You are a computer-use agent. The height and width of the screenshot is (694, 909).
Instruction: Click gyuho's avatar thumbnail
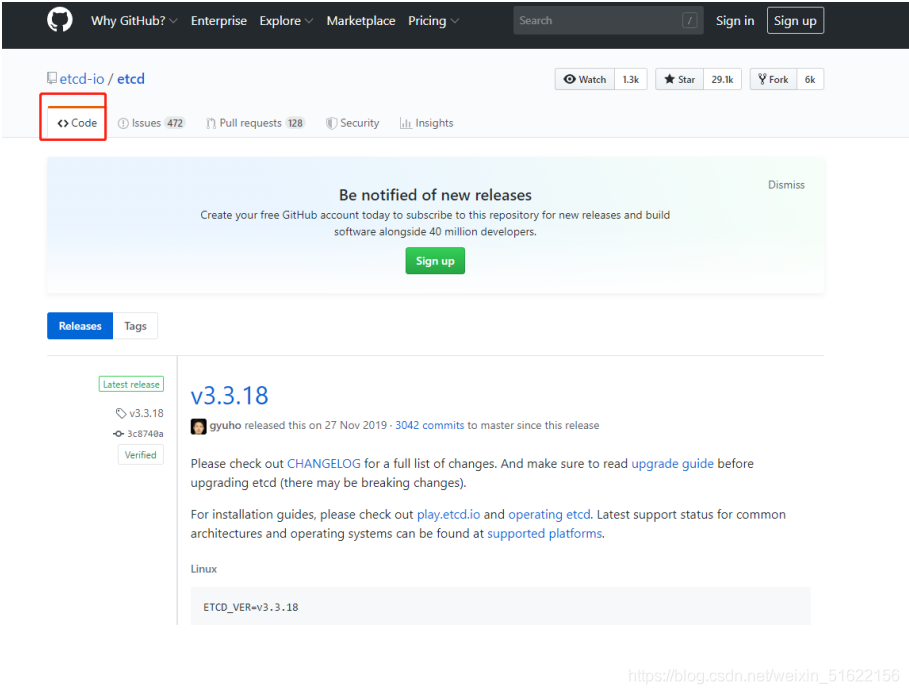pos(198,426)
